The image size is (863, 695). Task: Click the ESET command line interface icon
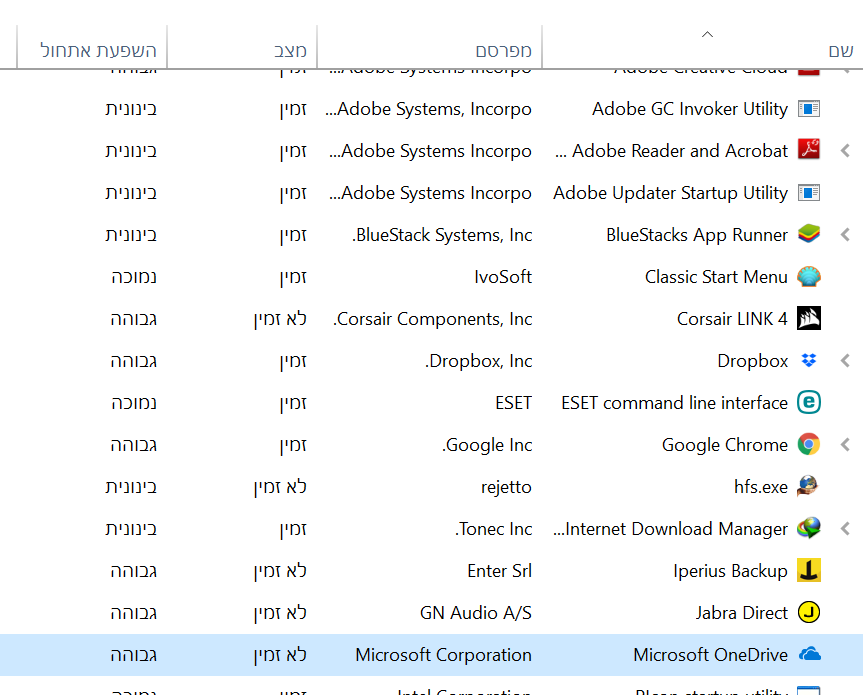pos(809,403)
